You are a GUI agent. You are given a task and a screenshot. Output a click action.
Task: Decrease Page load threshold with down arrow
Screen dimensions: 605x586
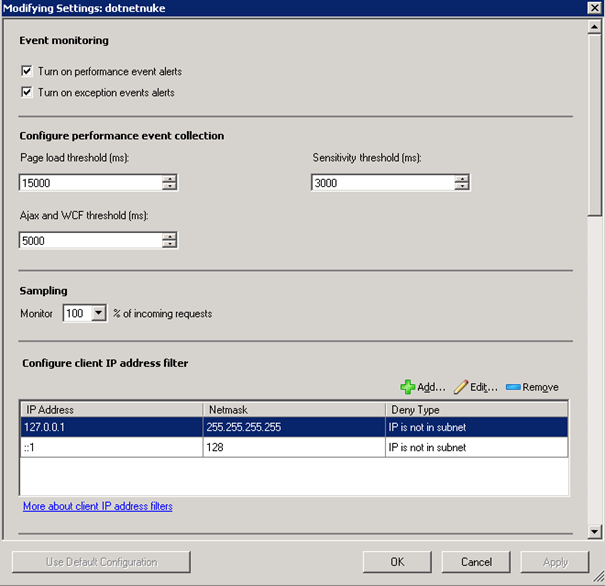pos(169,186)
